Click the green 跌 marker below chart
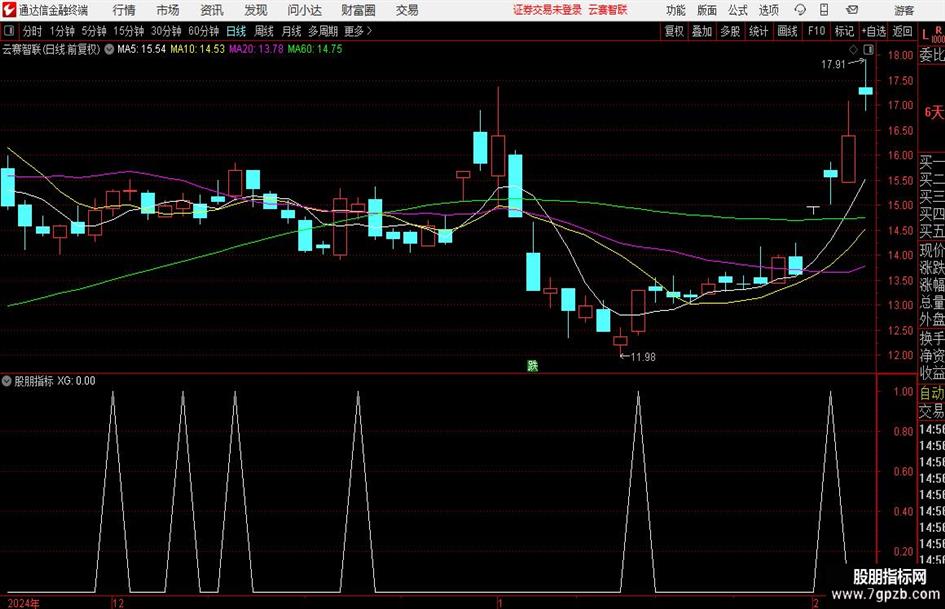This screenshot has width=945, height=609. pyautogui.click(x=533, y=366)
